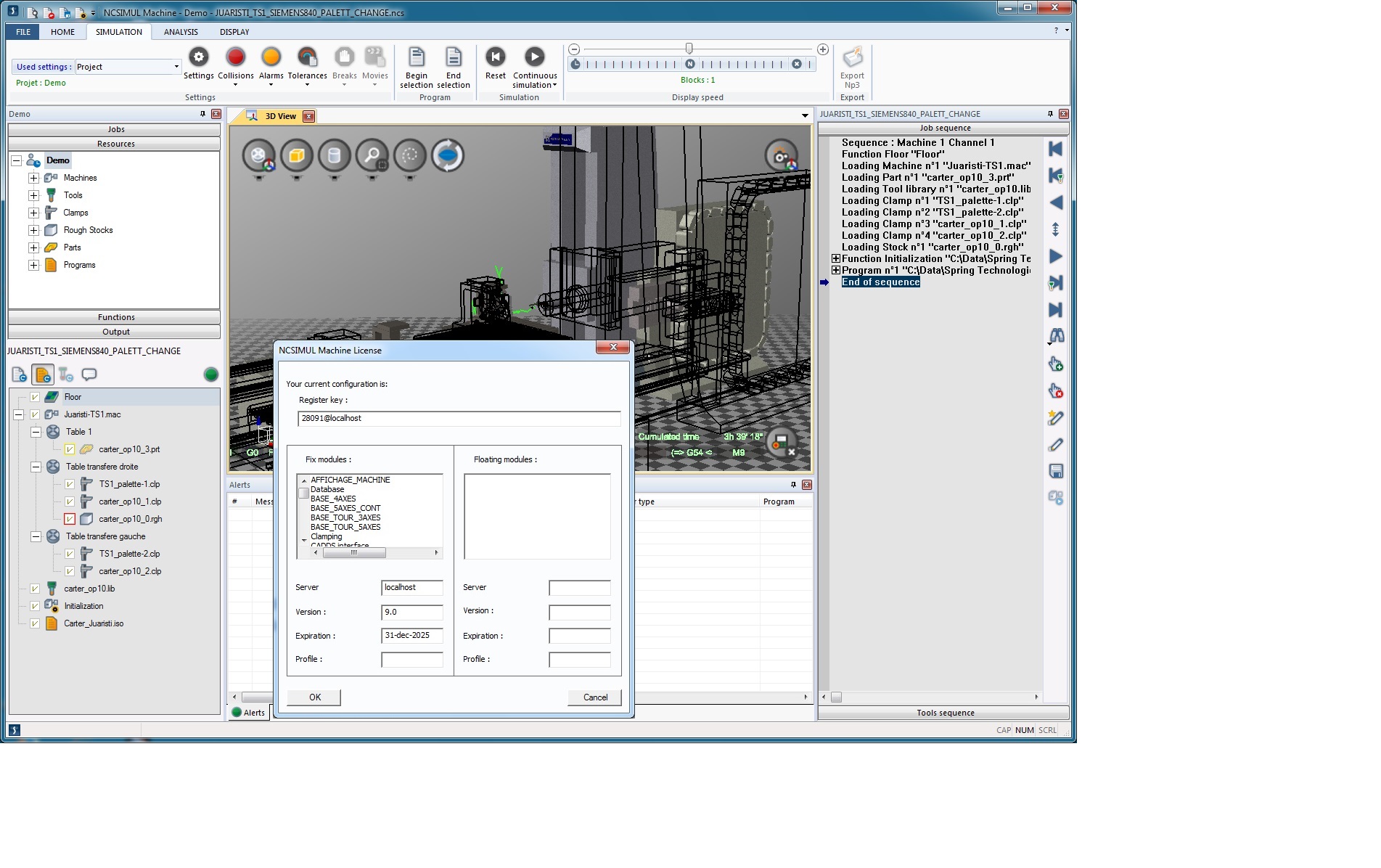
Task: Click the Floating modules Server field
Action: [579, 588]
